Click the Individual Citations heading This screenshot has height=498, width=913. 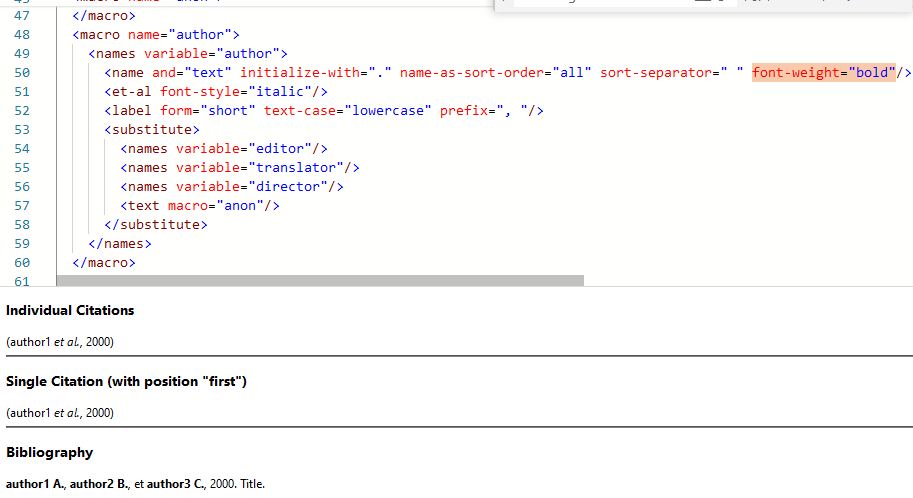[x=70, y=310]
